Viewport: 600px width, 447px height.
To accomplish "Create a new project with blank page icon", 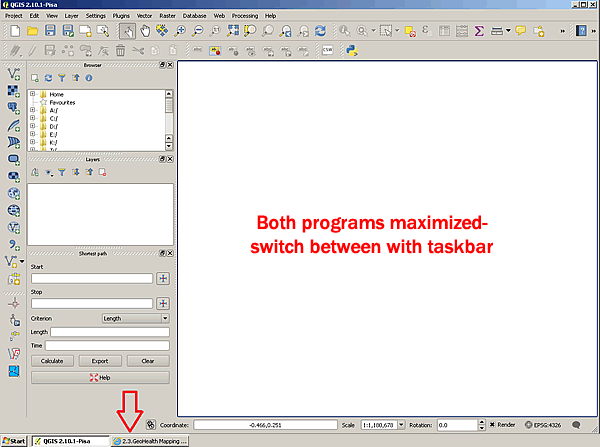I will [15, 31].
